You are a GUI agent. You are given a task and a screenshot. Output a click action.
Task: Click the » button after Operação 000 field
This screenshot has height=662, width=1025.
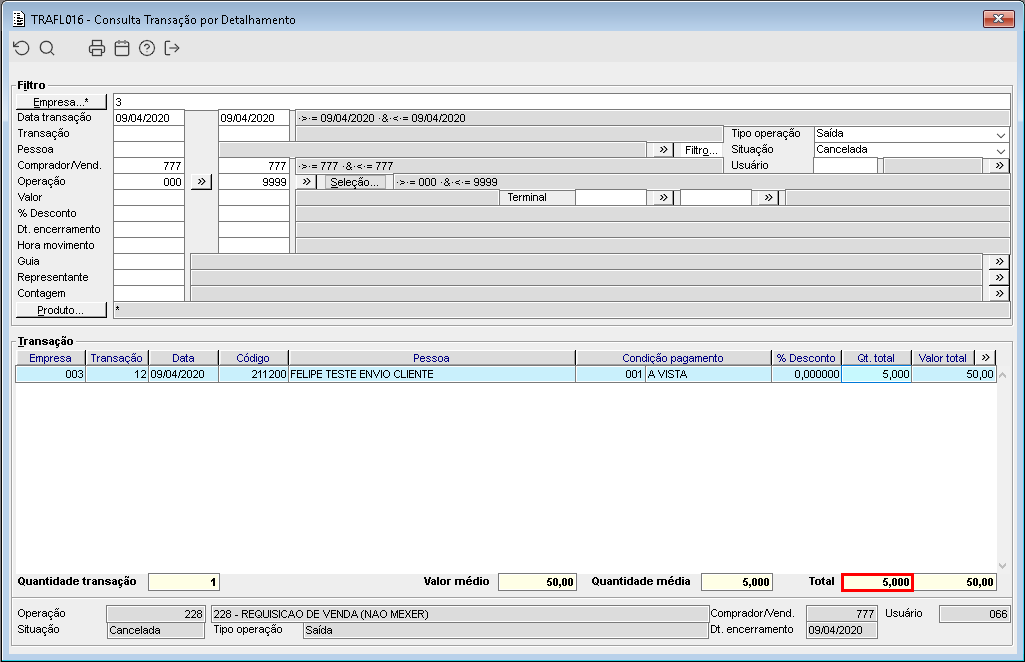point(201,182)
